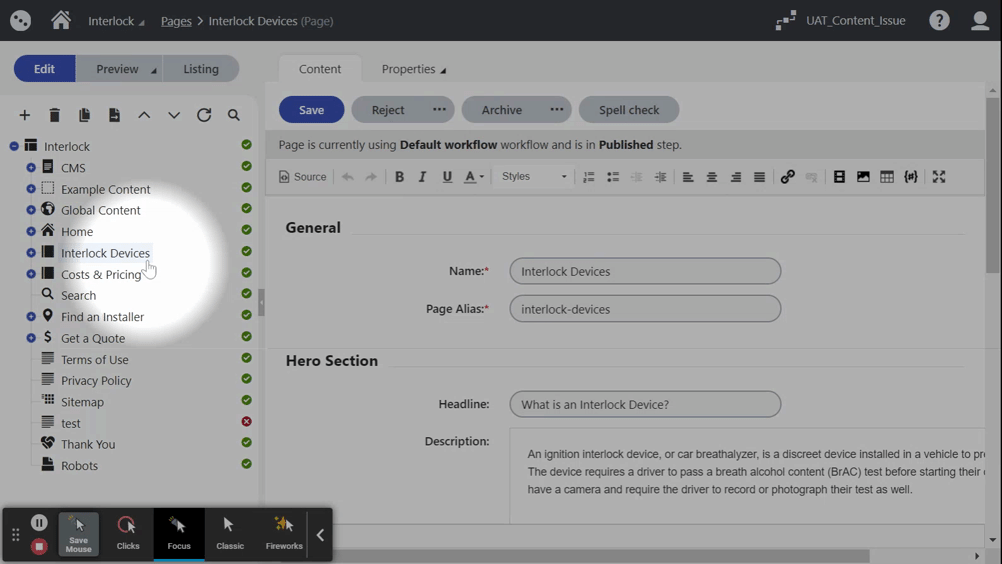Insert a link in the editor toolbar
Viewport: 1002px width, 564px height.
tap(788, 177)
